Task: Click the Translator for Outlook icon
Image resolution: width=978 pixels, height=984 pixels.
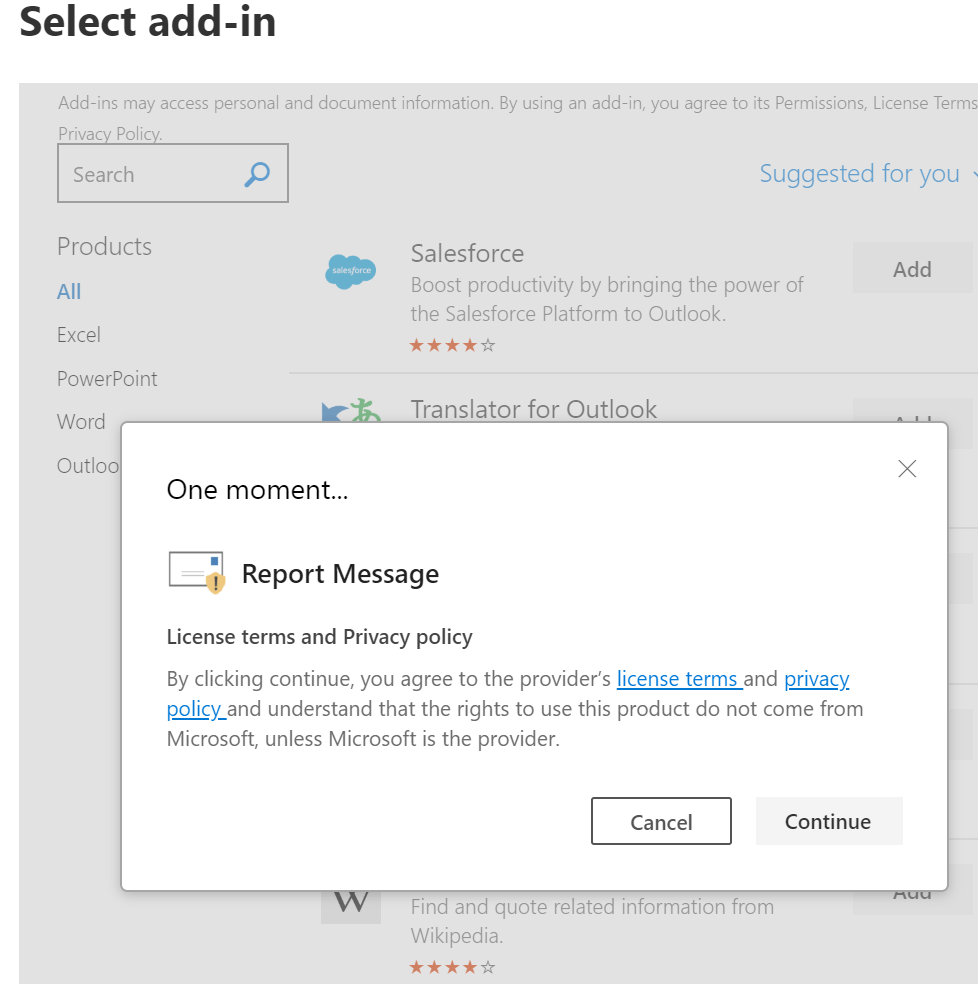Action: click(351, 410)
